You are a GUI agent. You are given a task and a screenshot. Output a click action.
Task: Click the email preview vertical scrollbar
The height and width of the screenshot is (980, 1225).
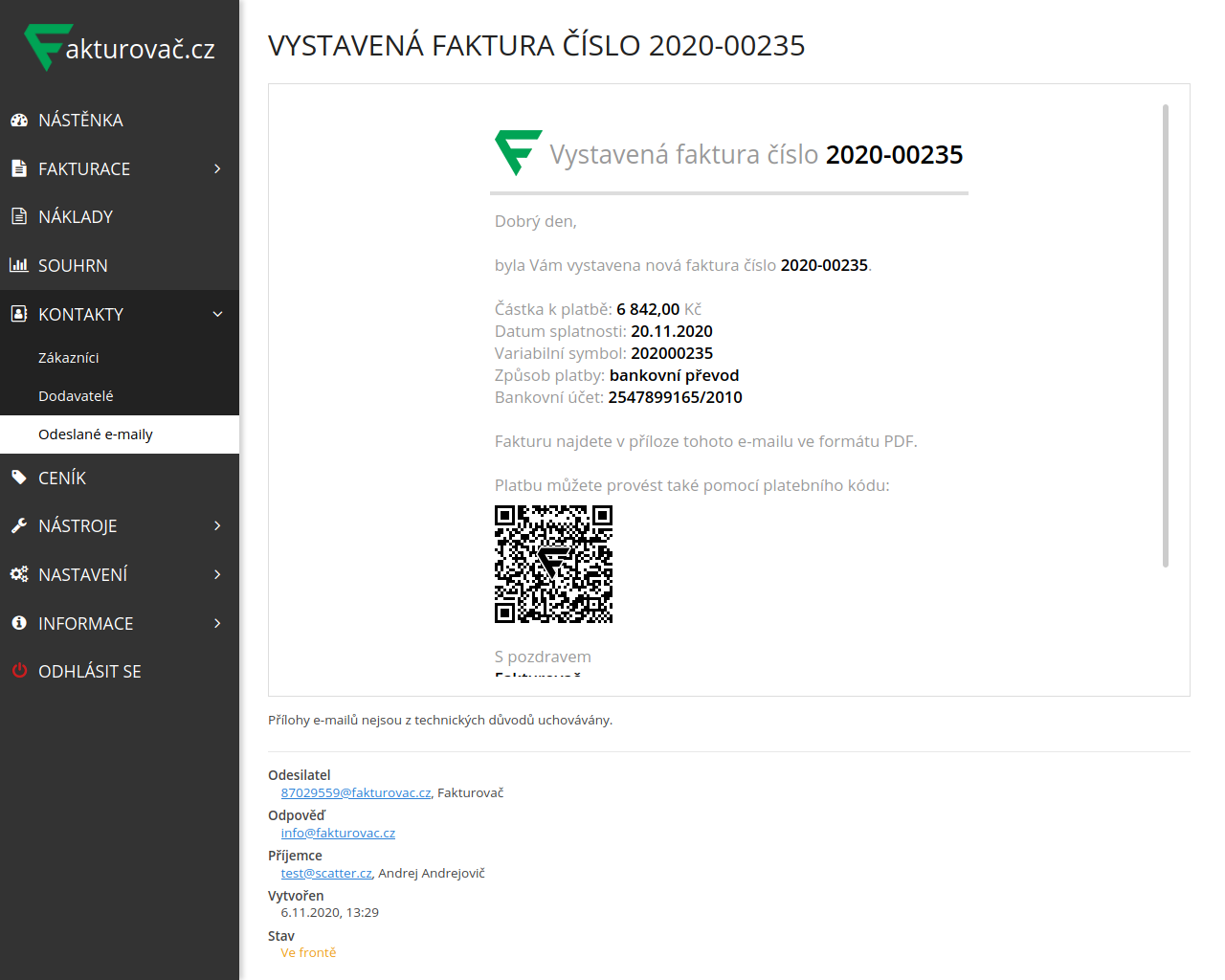click(x=1165, y=335)
